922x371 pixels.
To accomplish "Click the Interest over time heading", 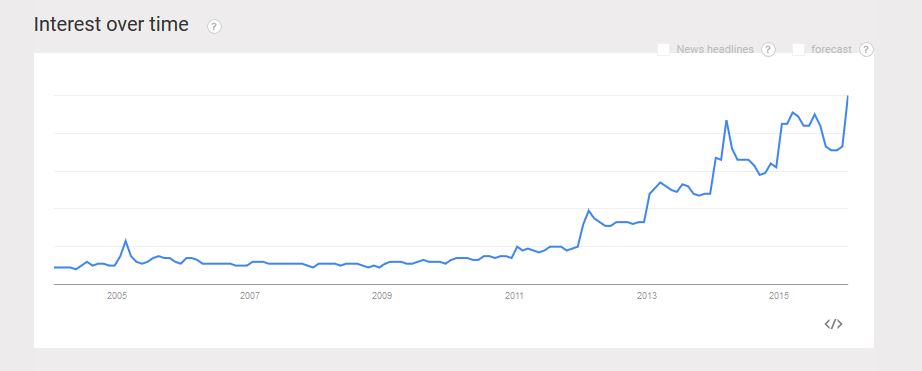I will click(111, 25).
